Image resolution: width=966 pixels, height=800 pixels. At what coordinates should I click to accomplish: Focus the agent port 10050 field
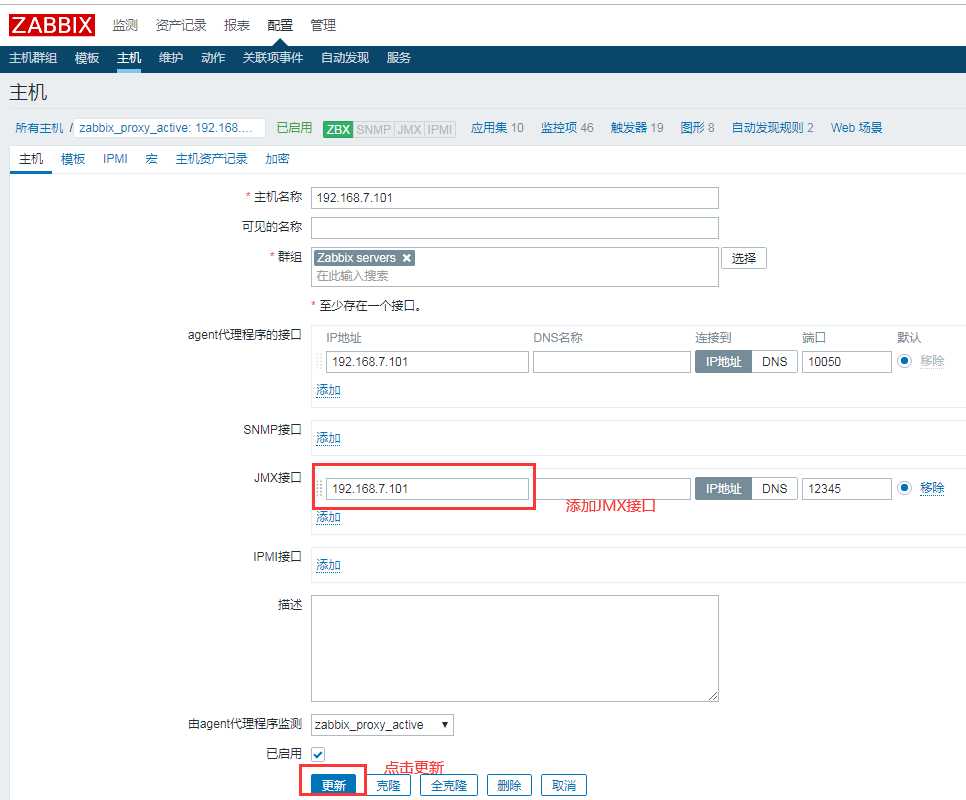(x=846, y=362)
